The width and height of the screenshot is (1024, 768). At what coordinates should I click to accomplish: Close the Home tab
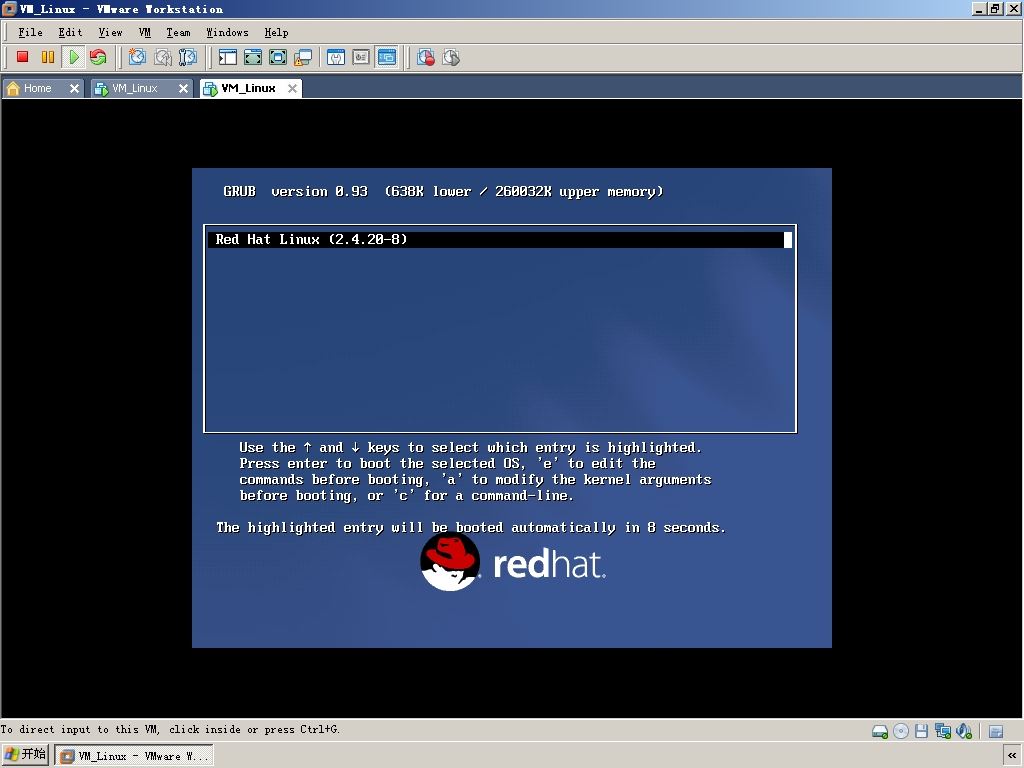[x=74, y=88]
